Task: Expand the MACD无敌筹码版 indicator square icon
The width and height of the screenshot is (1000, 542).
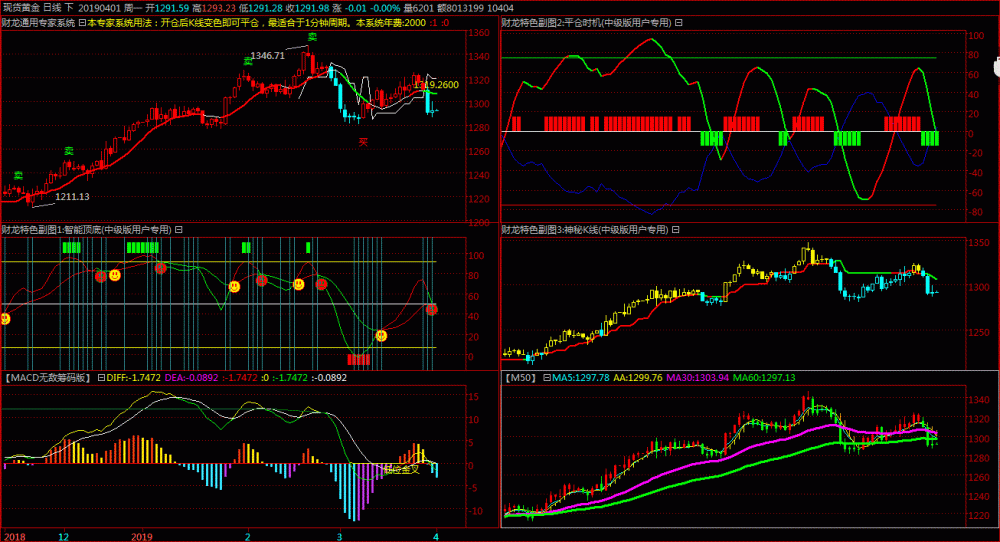Action: tap(101, 377)
